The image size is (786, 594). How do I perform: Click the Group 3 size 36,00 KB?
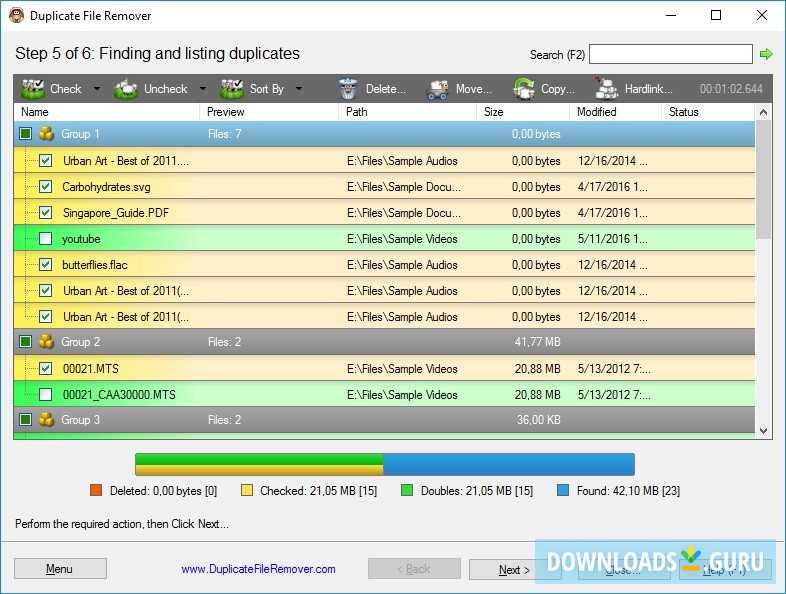(539, 420)
